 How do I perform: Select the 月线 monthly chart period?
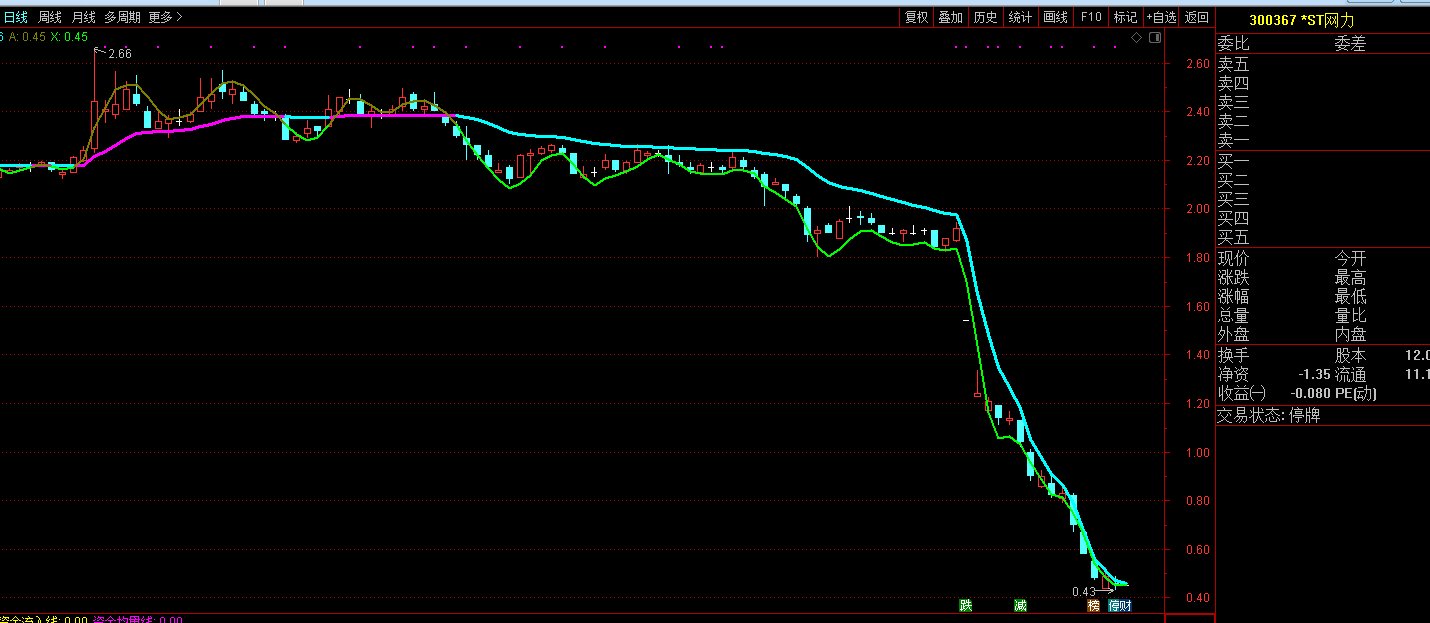84,17
